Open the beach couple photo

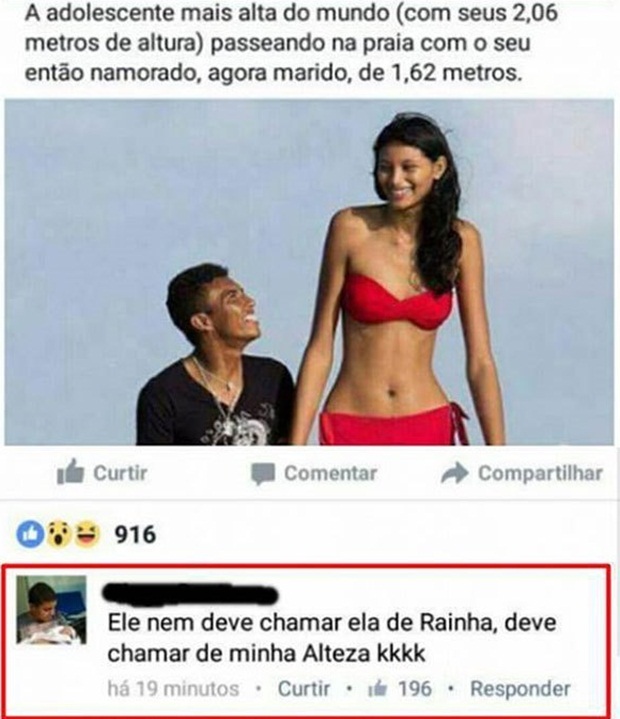(x=309, y=272)
